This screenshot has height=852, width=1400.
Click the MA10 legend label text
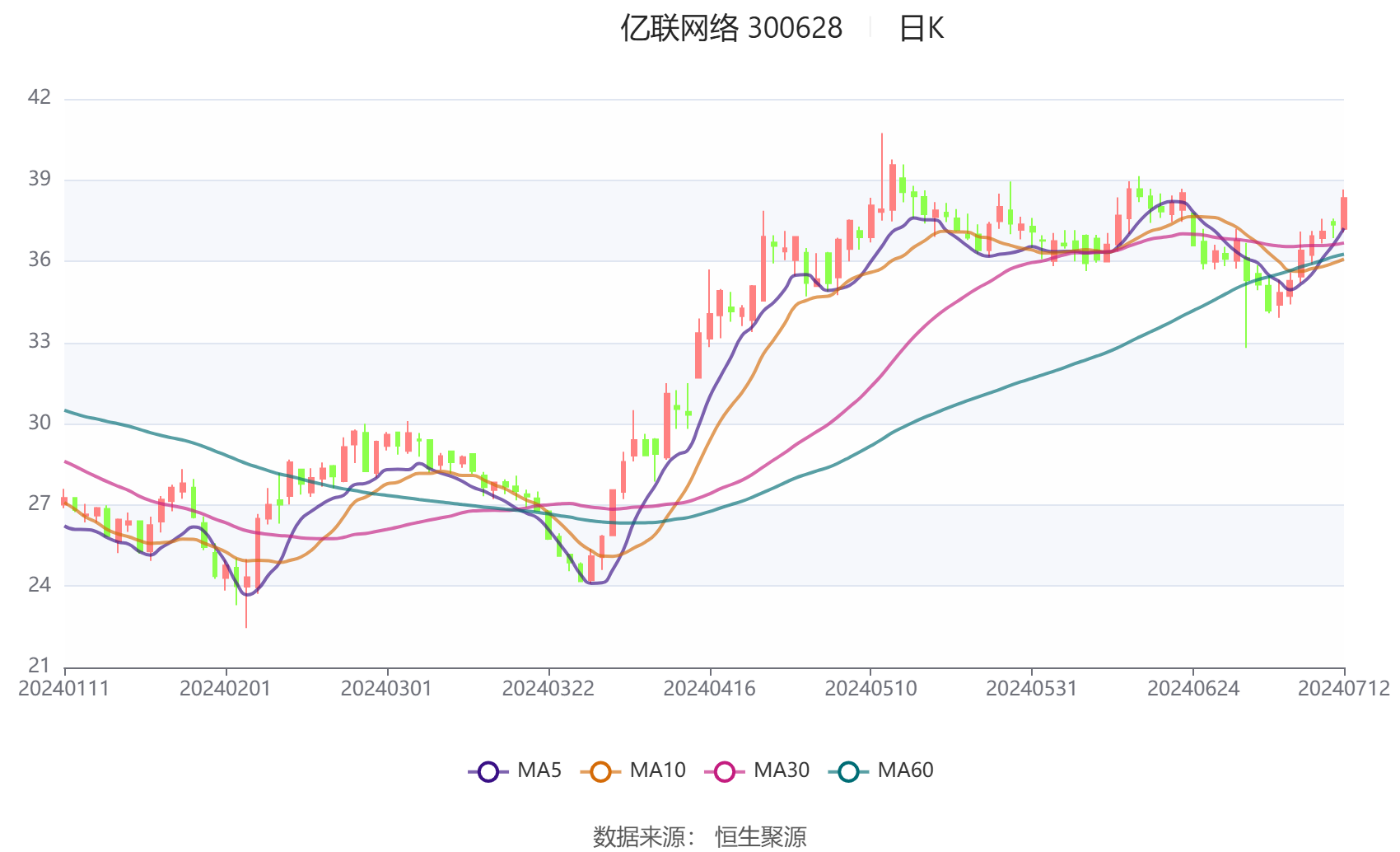[x=657, y=770]
